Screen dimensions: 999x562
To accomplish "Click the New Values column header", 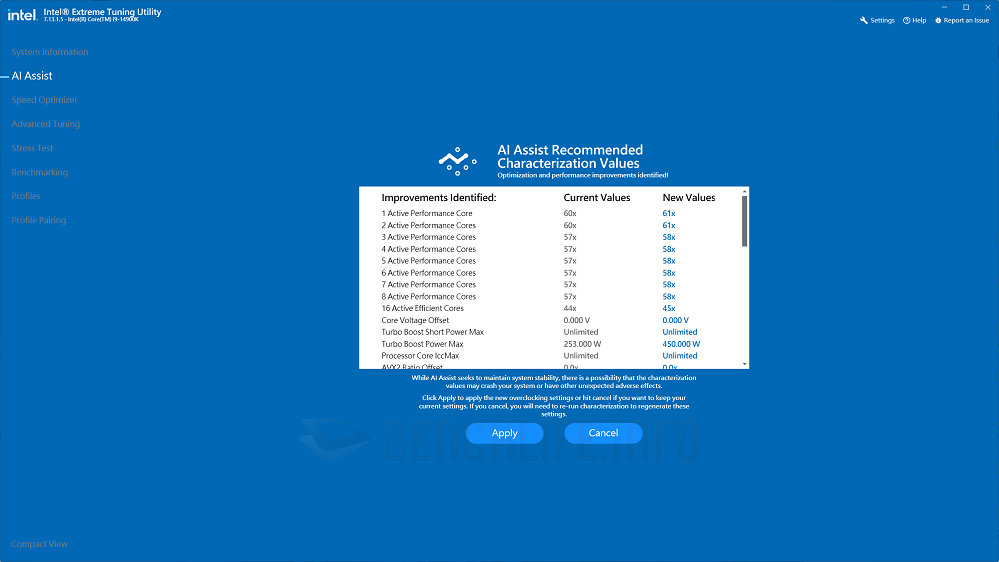I will pos(689,198).
